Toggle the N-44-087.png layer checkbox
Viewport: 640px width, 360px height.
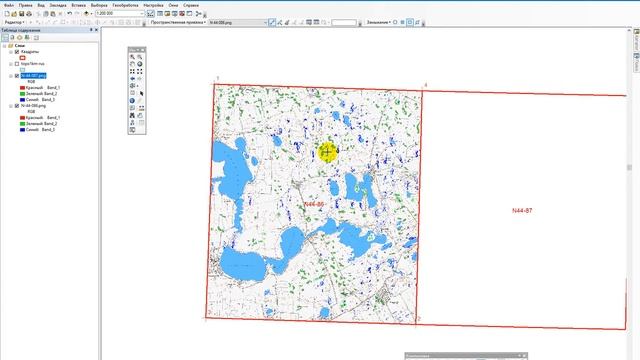17,76
